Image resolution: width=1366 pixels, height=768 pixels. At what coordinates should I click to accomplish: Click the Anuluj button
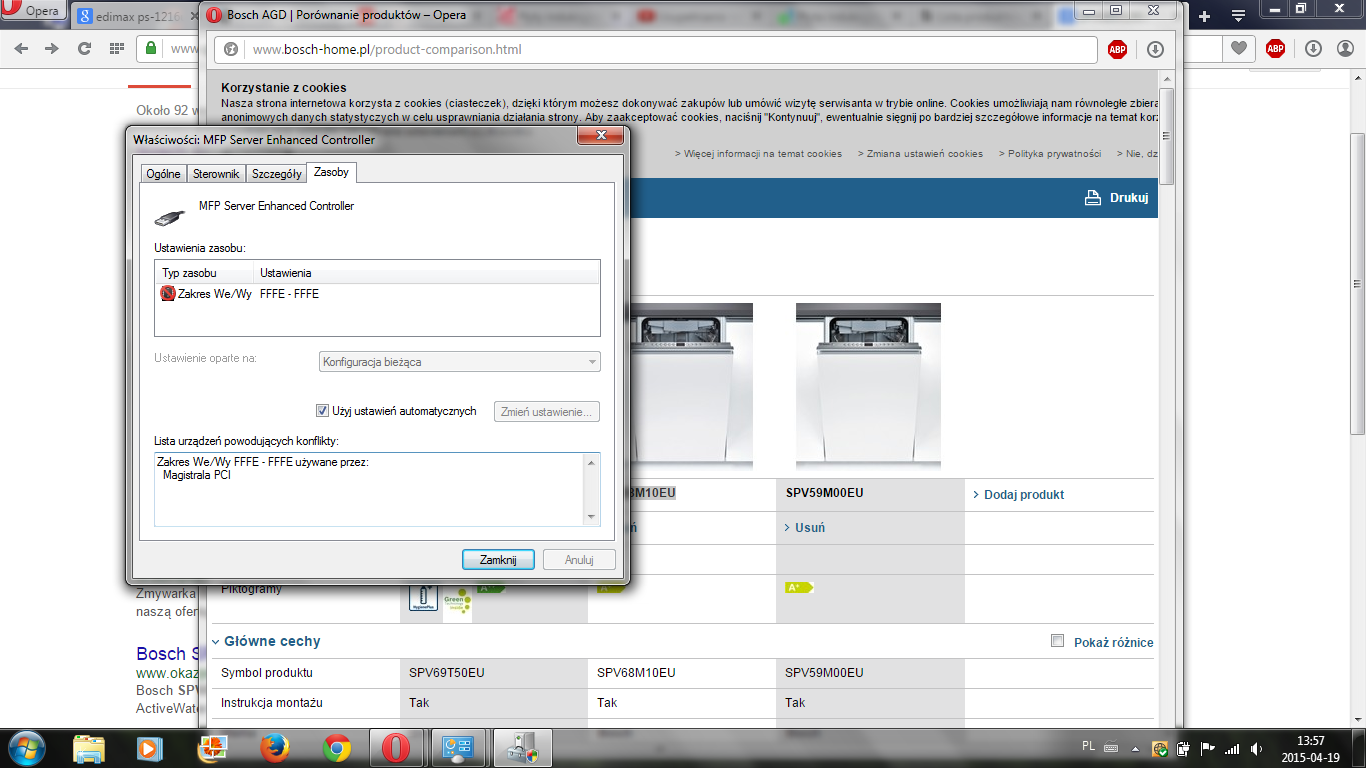(579, 560)
